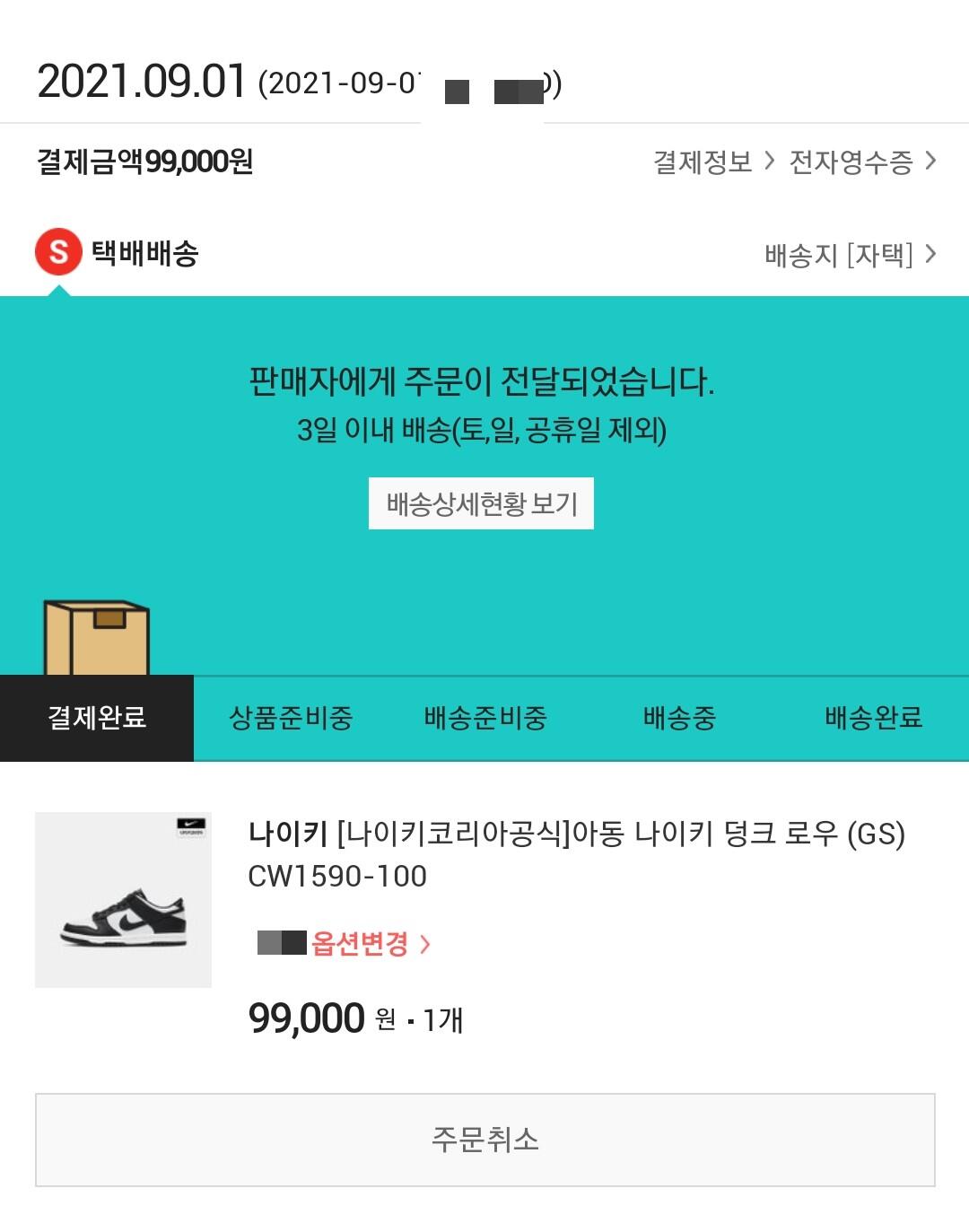Image resolution: width=969 pixels, height=1232 pixels.
Task: Click the chevron after 배송지 [자택]
Action: click(x=930, y=254)
